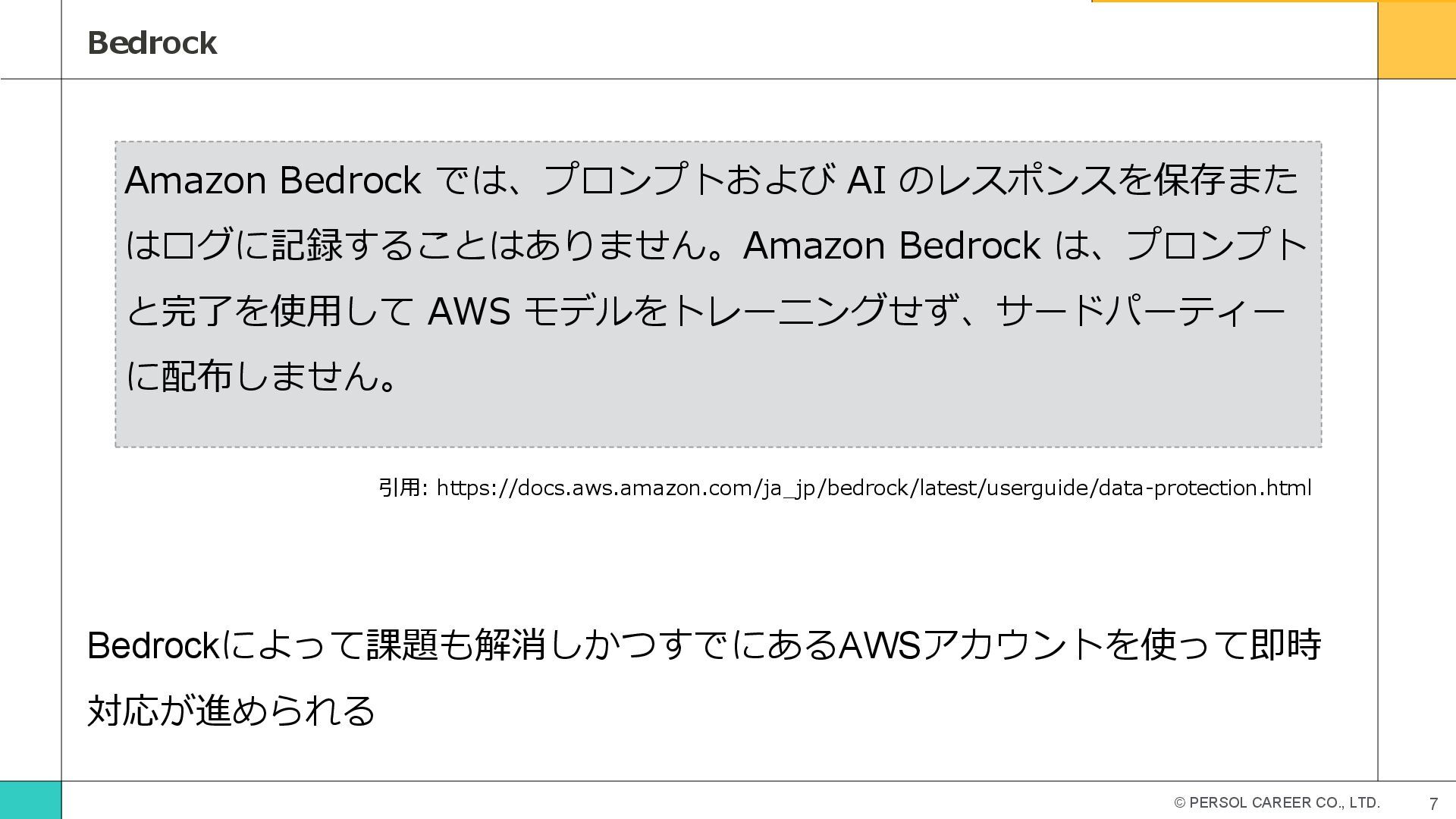Image resolution: width=1456 pixels, height=819 pixels.
Task: Click the Bedrock slide title
Action: [x=152, y=43]
